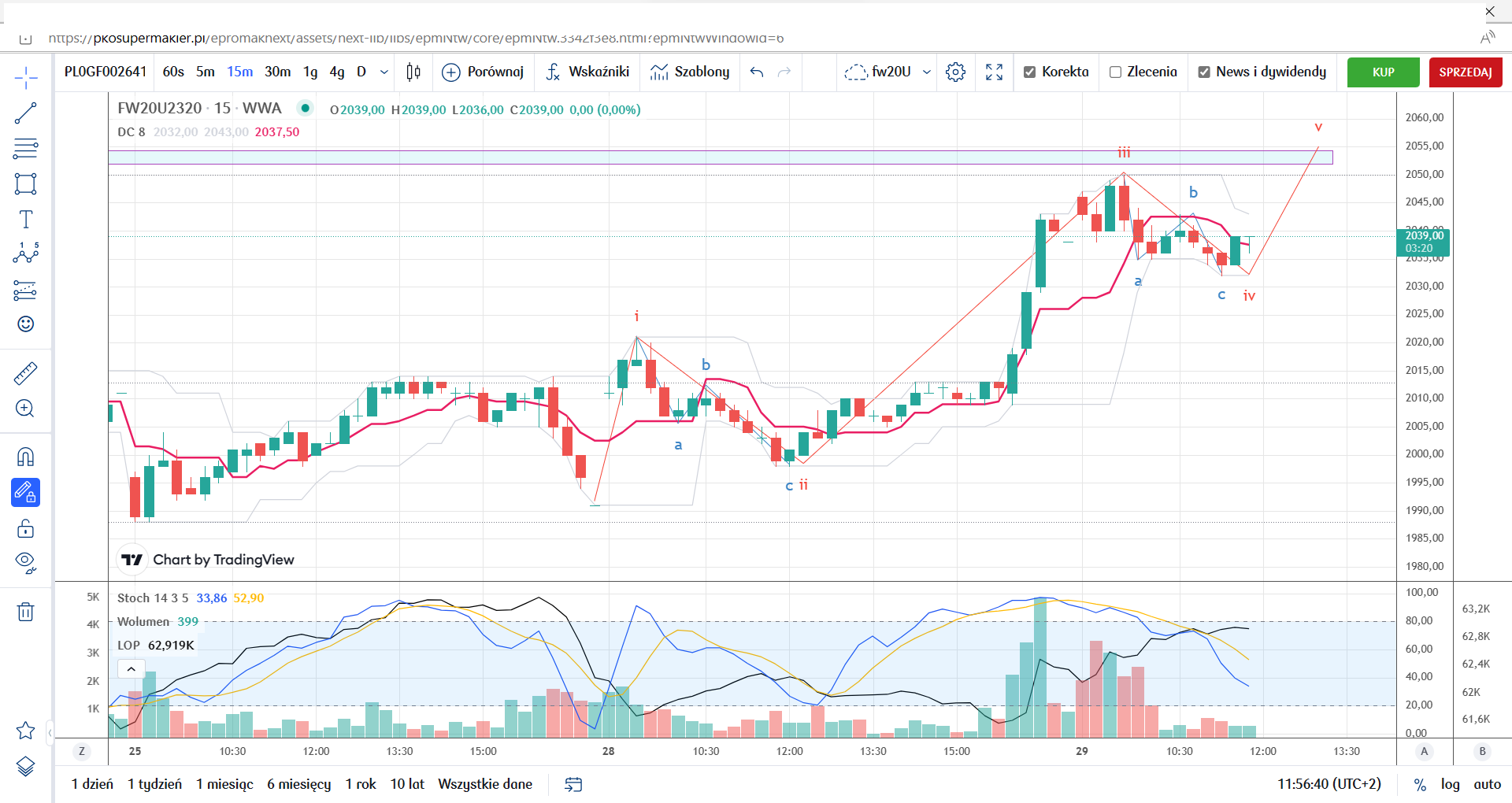The image size is (1512, 803).
Task: Open the Szablony indicator templates menu
Action: (690, 72)
